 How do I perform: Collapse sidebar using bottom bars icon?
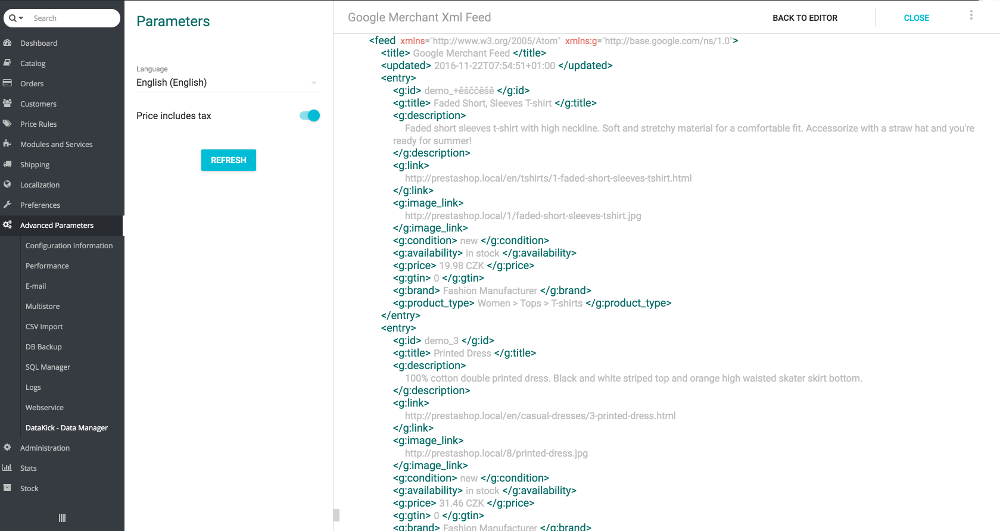62,518
